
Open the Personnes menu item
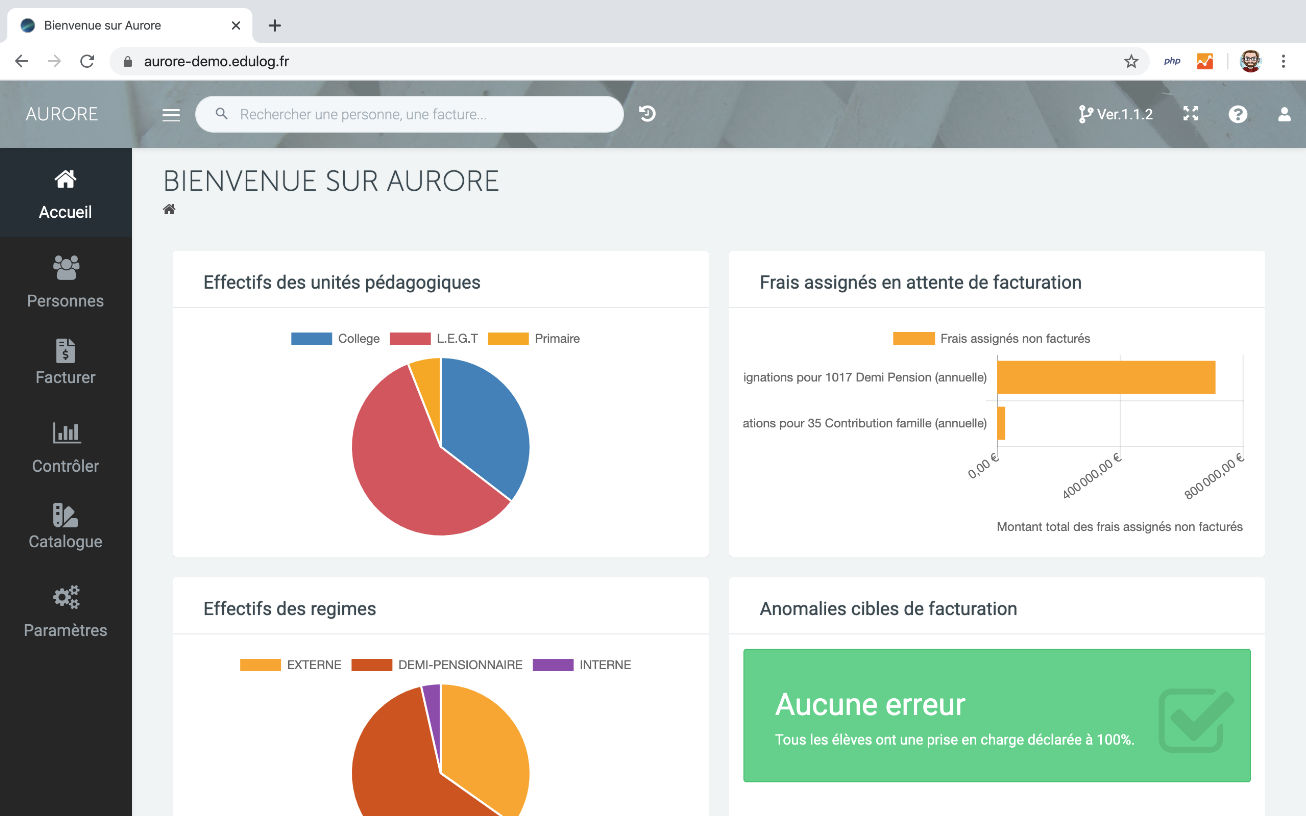point(65,281)
